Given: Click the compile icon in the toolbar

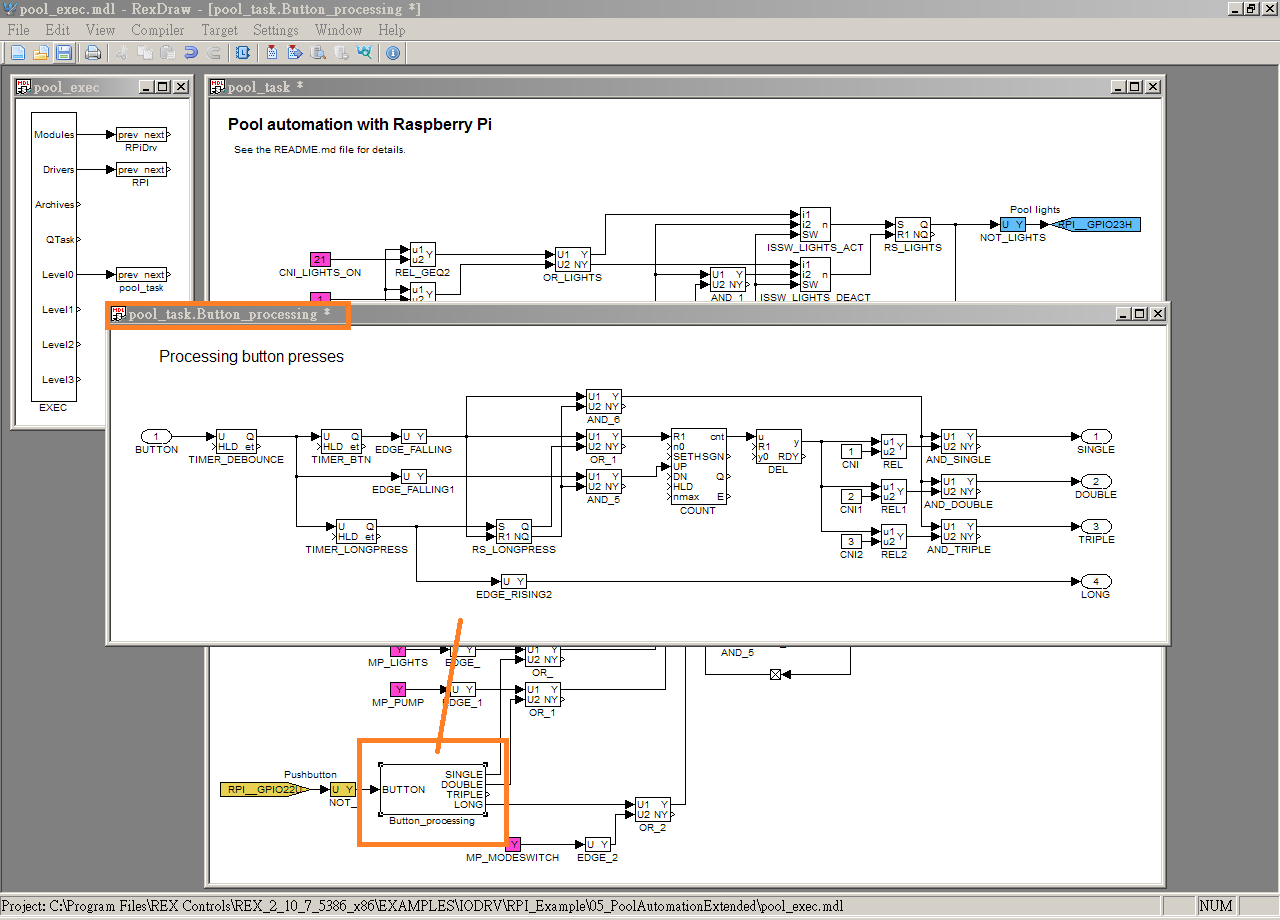Looking at the screenshot, I should [272, 52].
